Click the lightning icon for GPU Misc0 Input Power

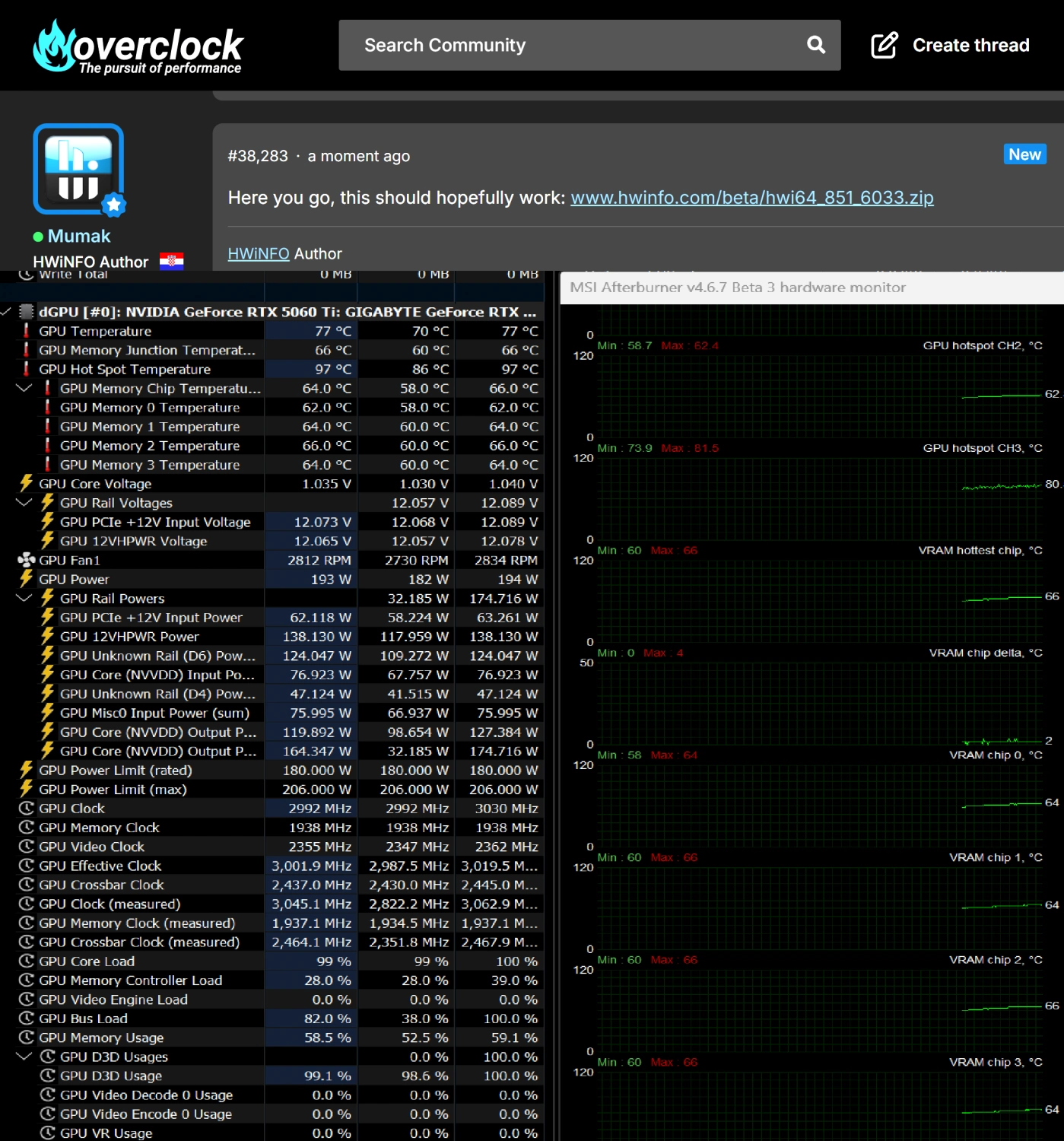[x=48, y=713]
